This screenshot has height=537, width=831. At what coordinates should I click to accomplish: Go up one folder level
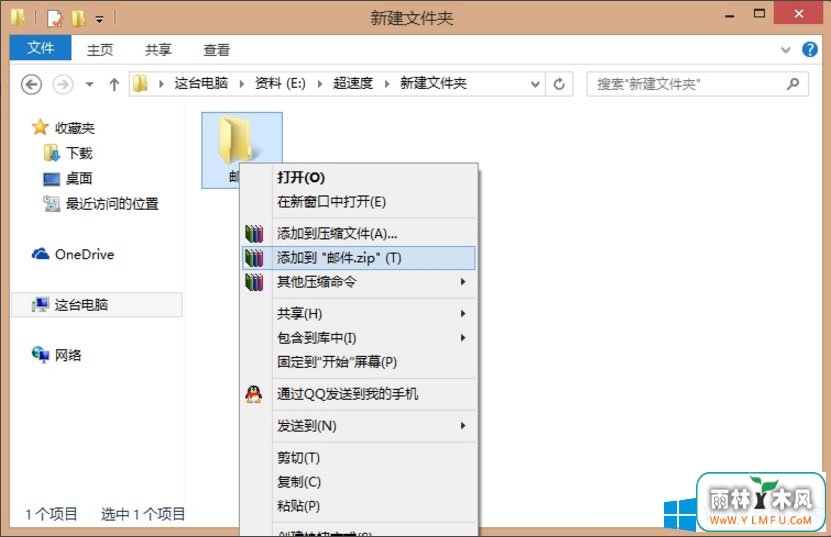point(114,84)
